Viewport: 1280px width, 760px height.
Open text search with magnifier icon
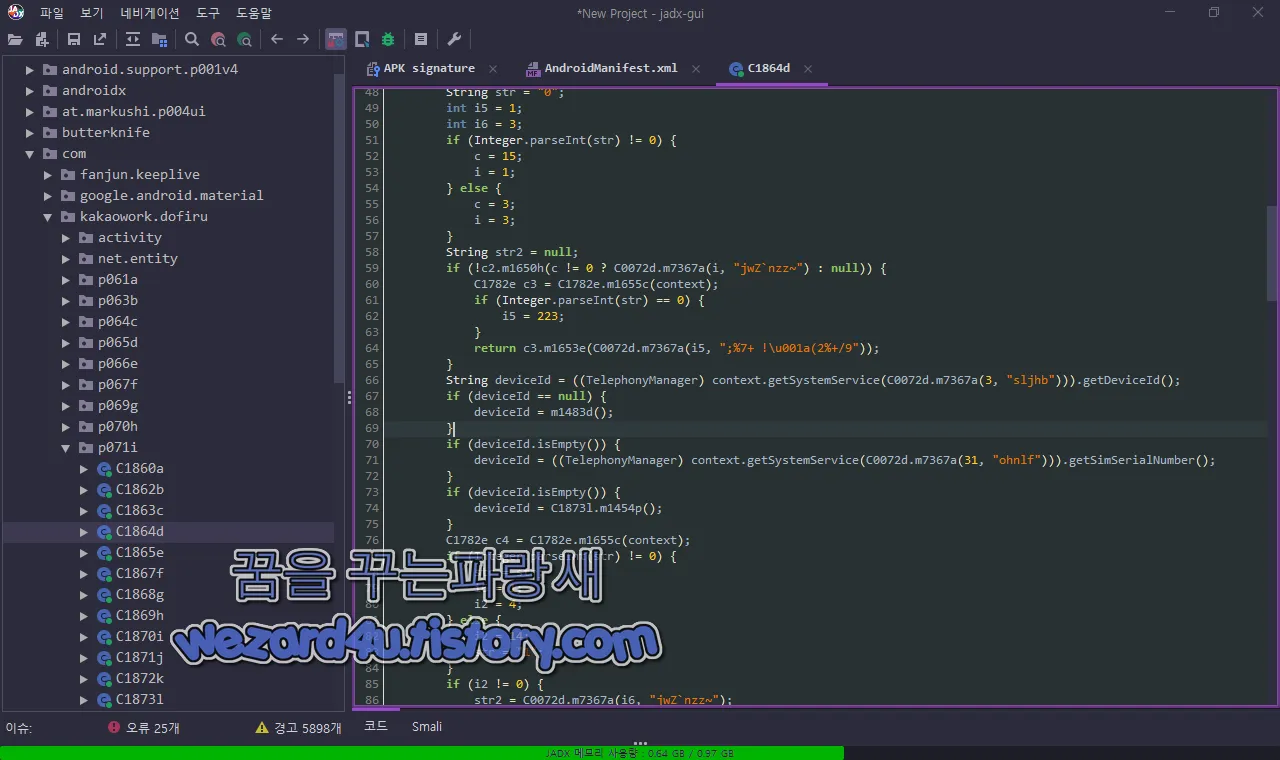192,40
